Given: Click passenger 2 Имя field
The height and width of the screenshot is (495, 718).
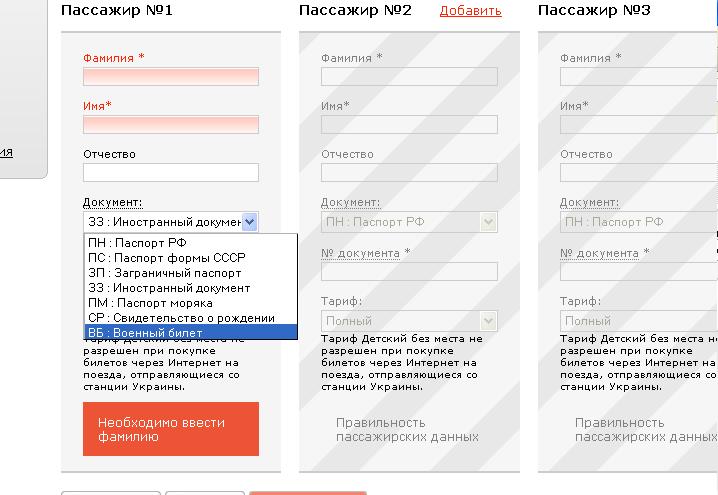Looking at the screenshot, I should coord(409,125).
